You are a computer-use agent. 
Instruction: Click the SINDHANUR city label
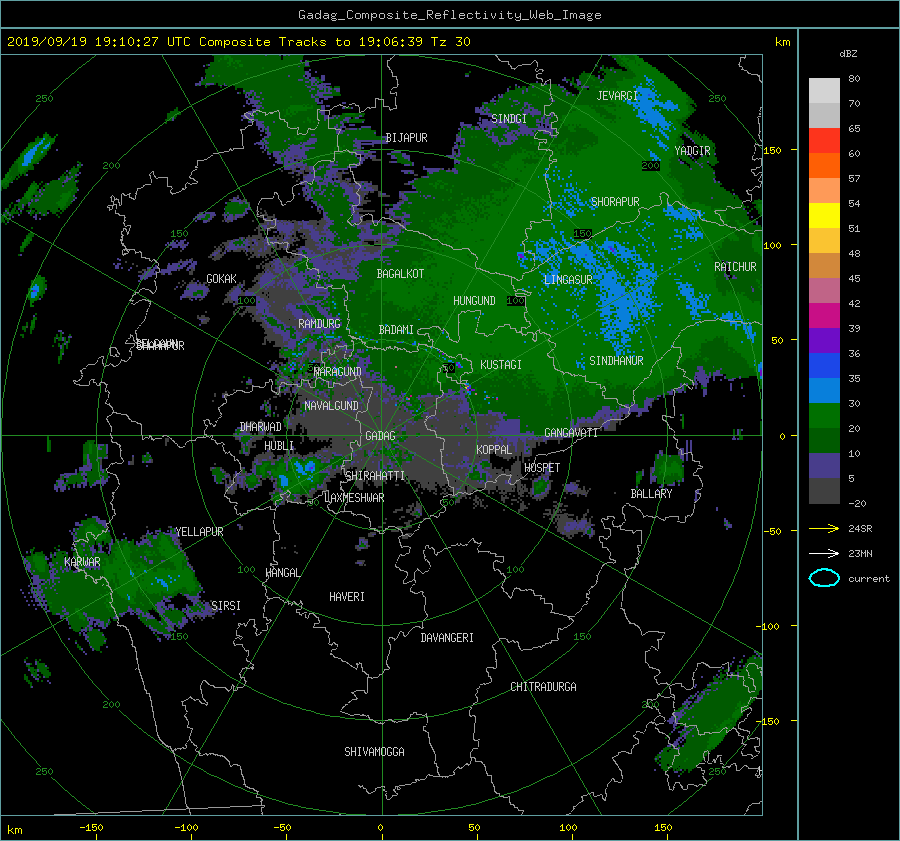point(616,361)
